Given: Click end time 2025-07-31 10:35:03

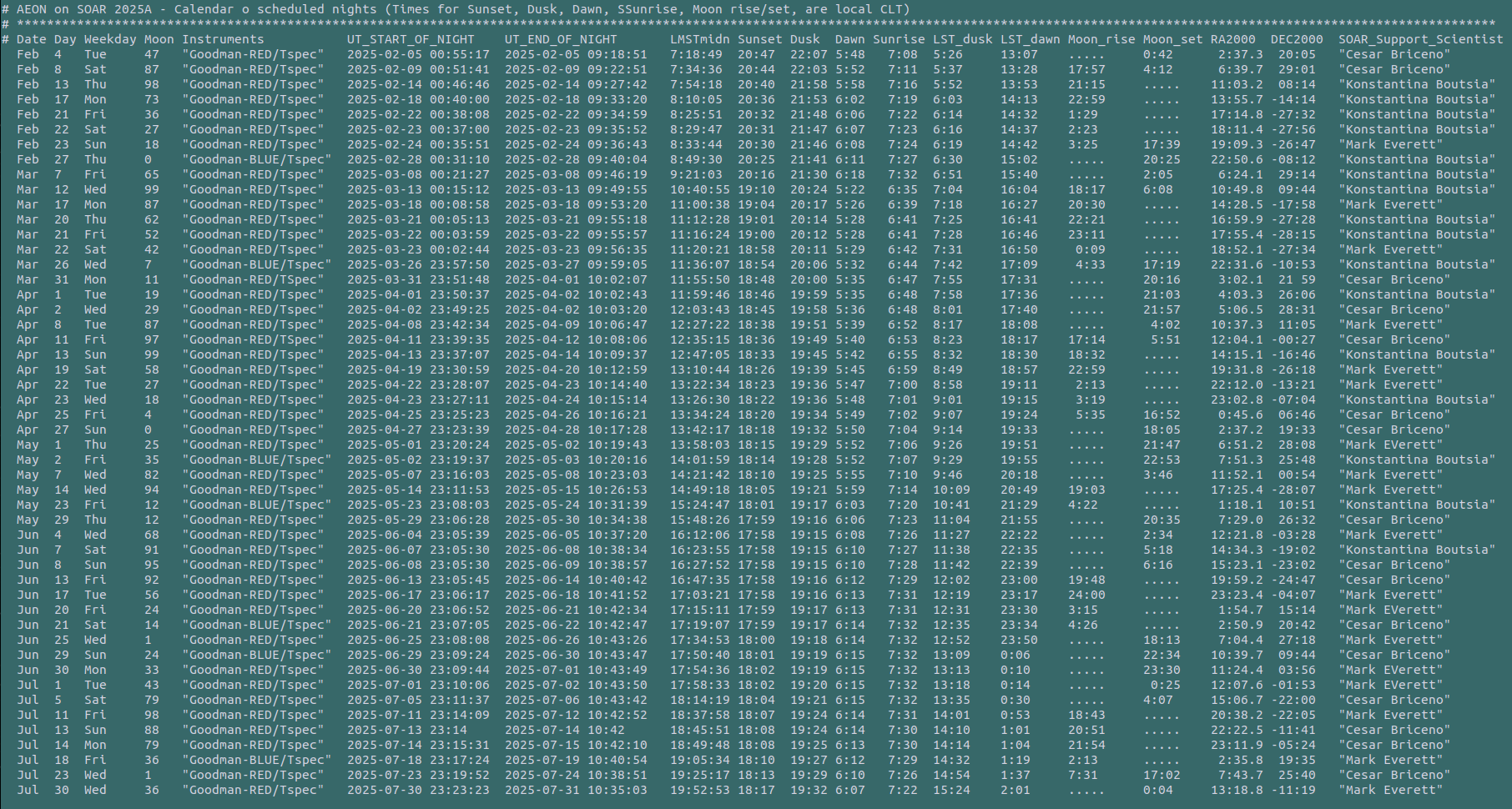Looking at the screenshot, I should (x=576, y=790).
